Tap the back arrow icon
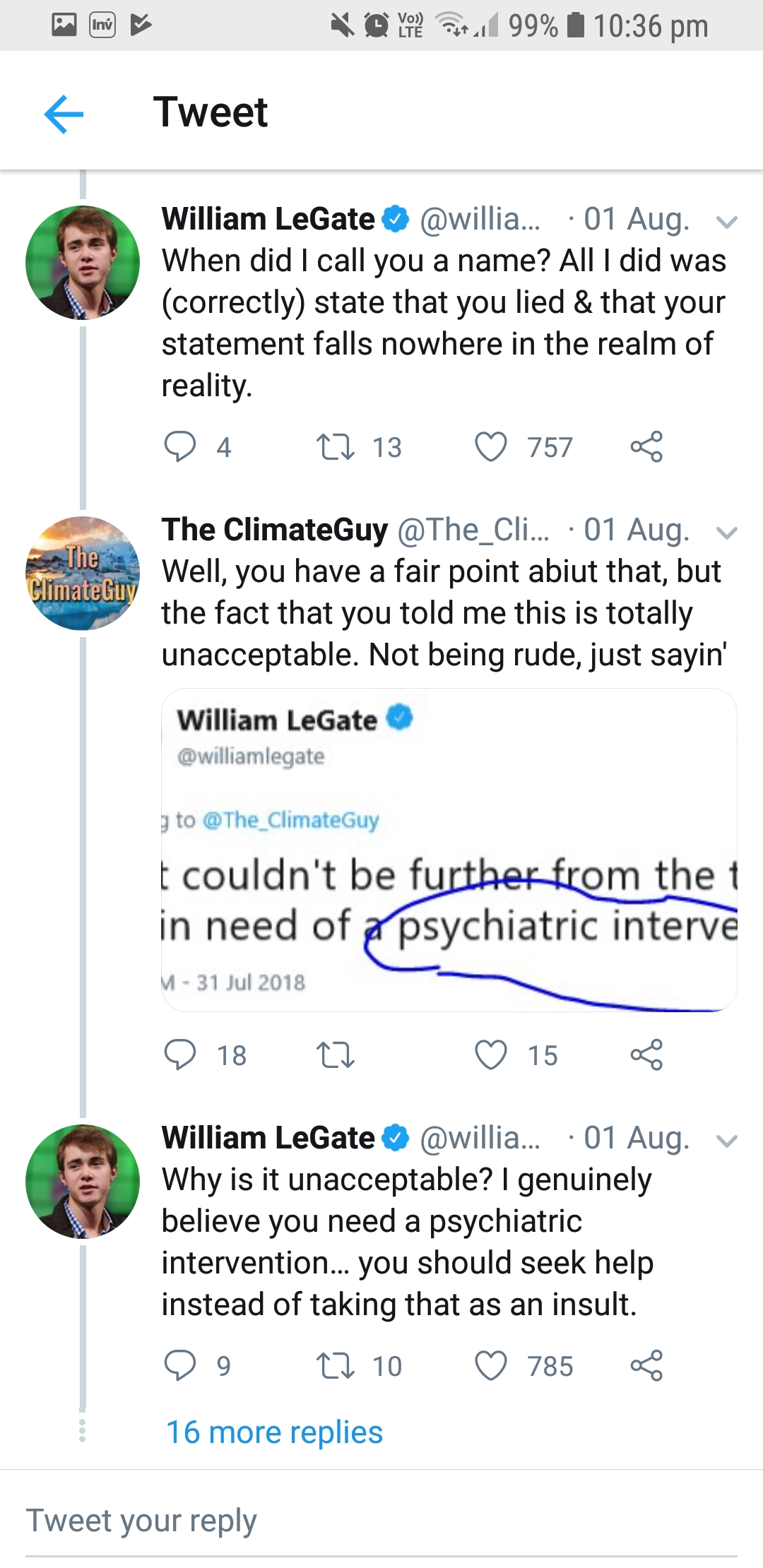The width and height of the screenshot is (763, 1568). click(x=64, y=114)
